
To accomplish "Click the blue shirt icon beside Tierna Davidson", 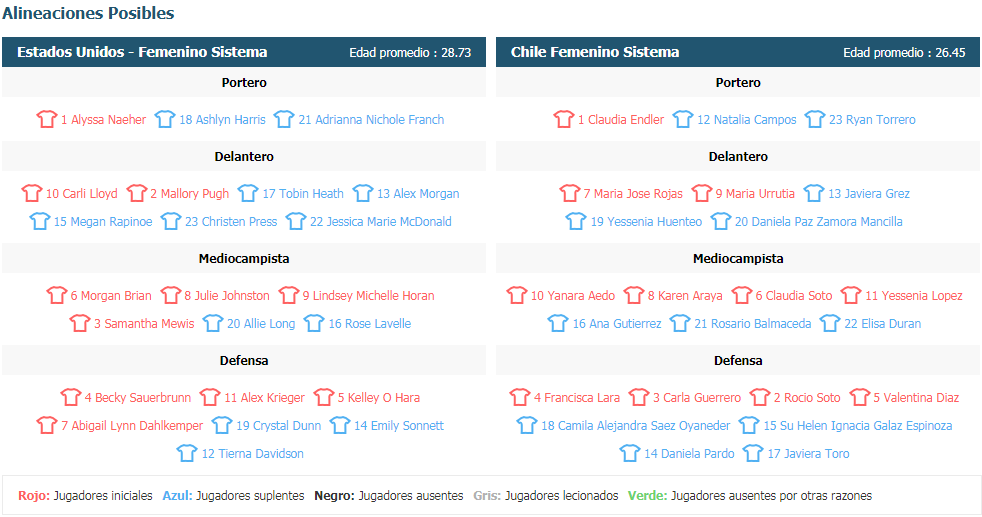I will coord(187,453).
